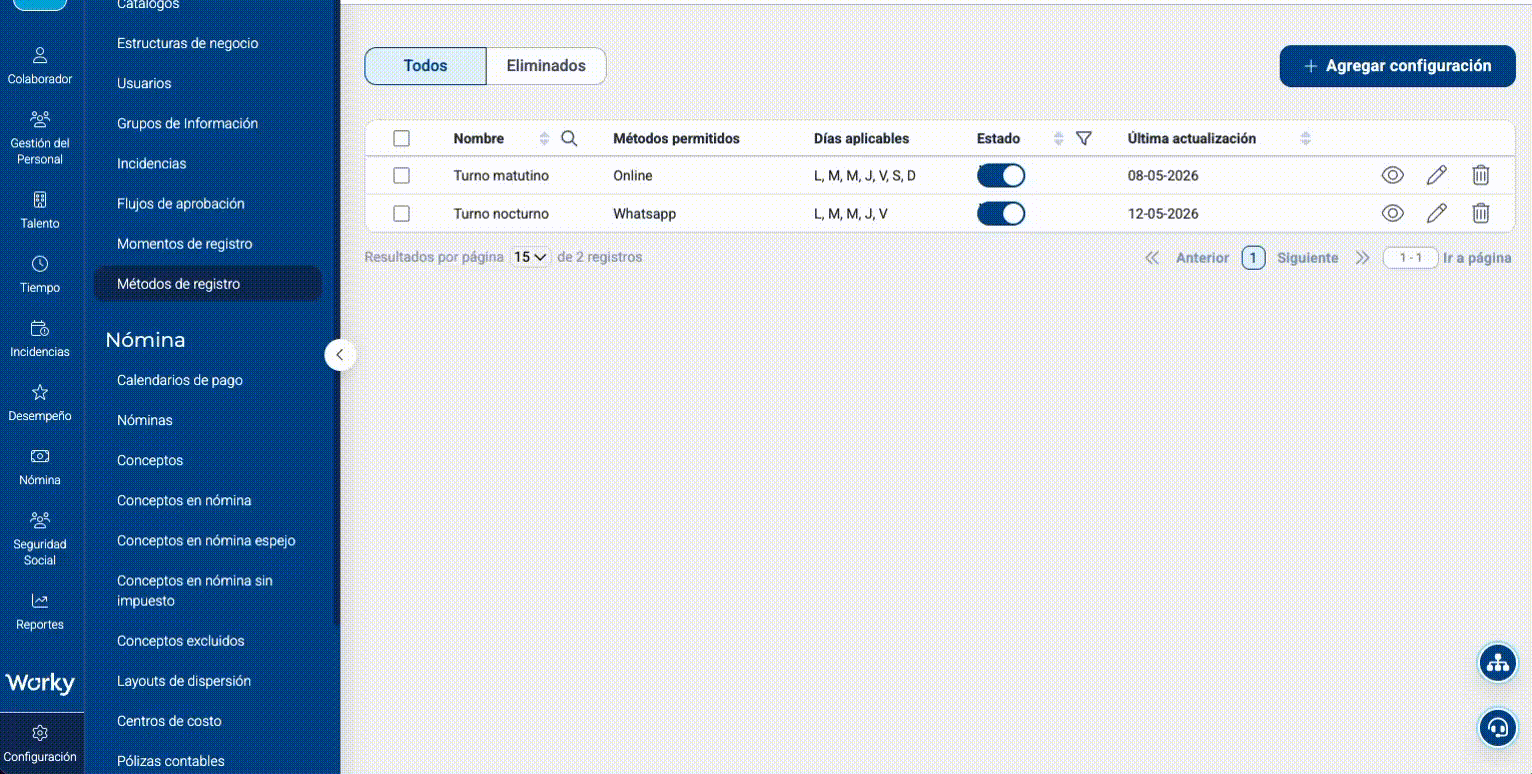The height and width of the screenshot is (774, 1532).
Task: Jump to the last page using the double chevron
Action: tap(1362, 258)
